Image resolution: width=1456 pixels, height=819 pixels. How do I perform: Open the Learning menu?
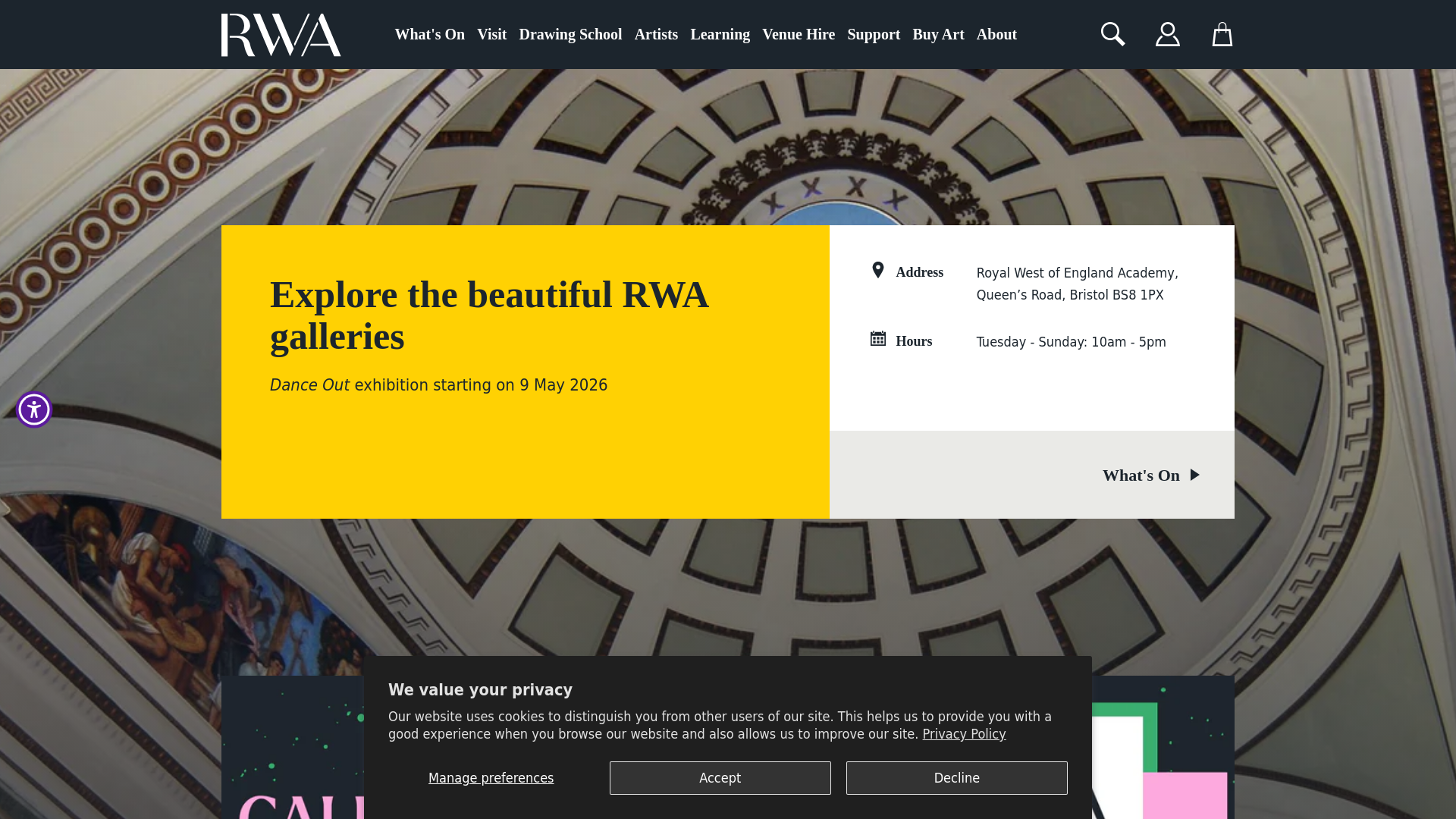(x=720, y=34)
